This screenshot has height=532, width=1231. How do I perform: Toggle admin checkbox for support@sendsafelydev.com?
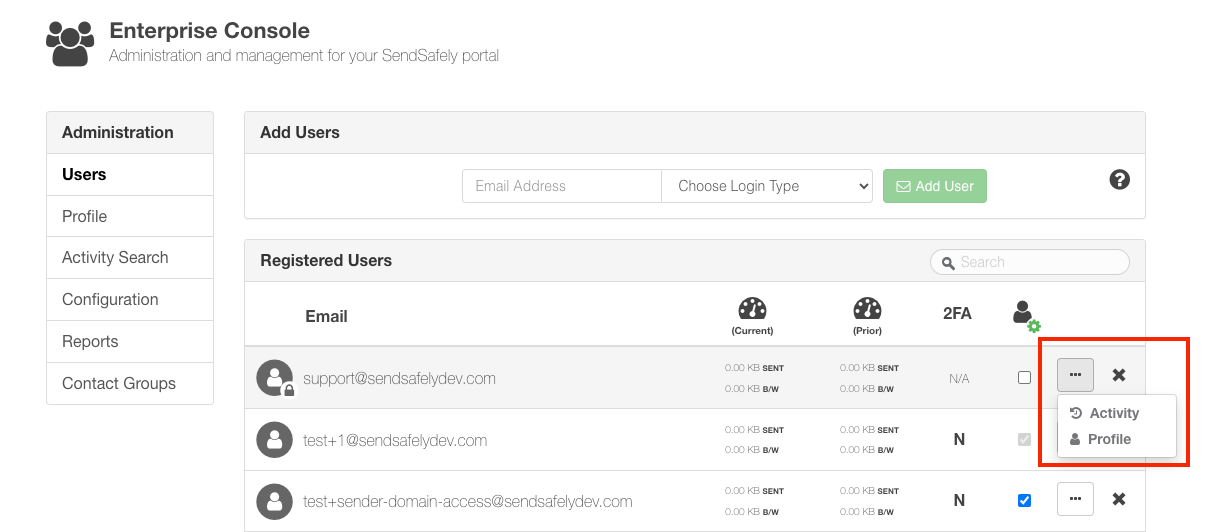coord(1024,378)
